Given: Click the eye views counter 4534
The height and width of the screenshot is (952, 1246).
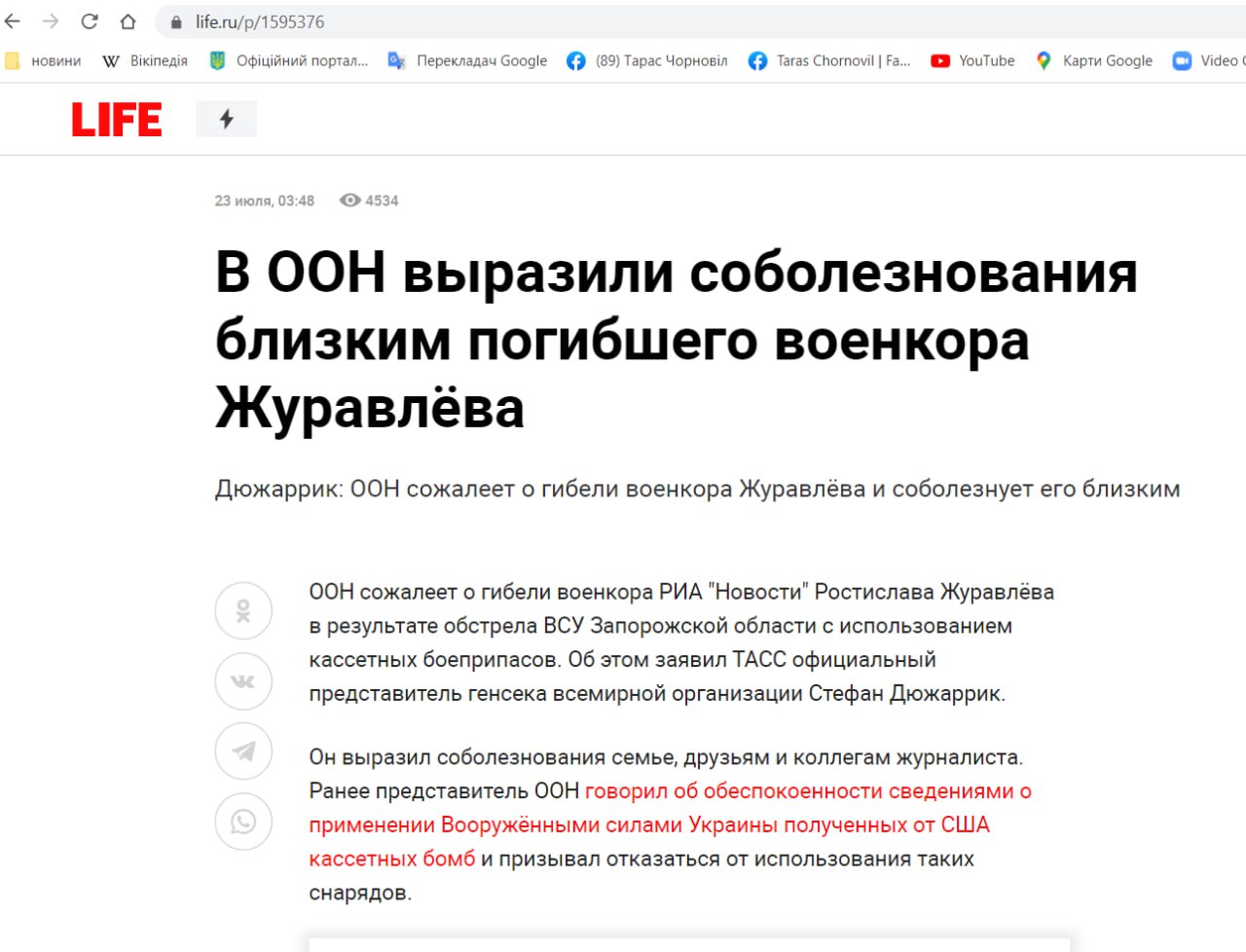Looking at the screenshot, I should [369, 201].
